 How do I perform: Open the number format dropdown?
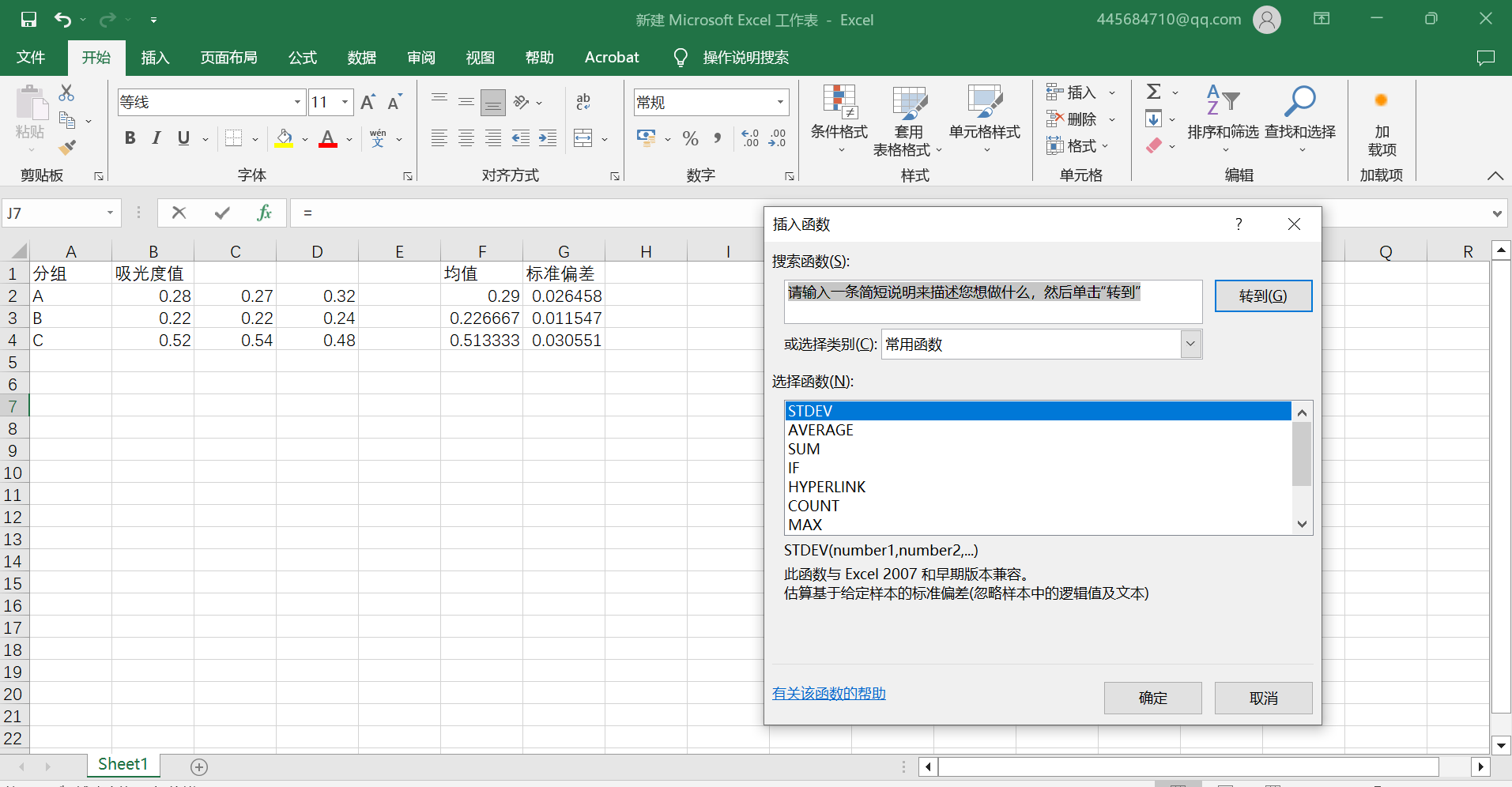[780, 102]
